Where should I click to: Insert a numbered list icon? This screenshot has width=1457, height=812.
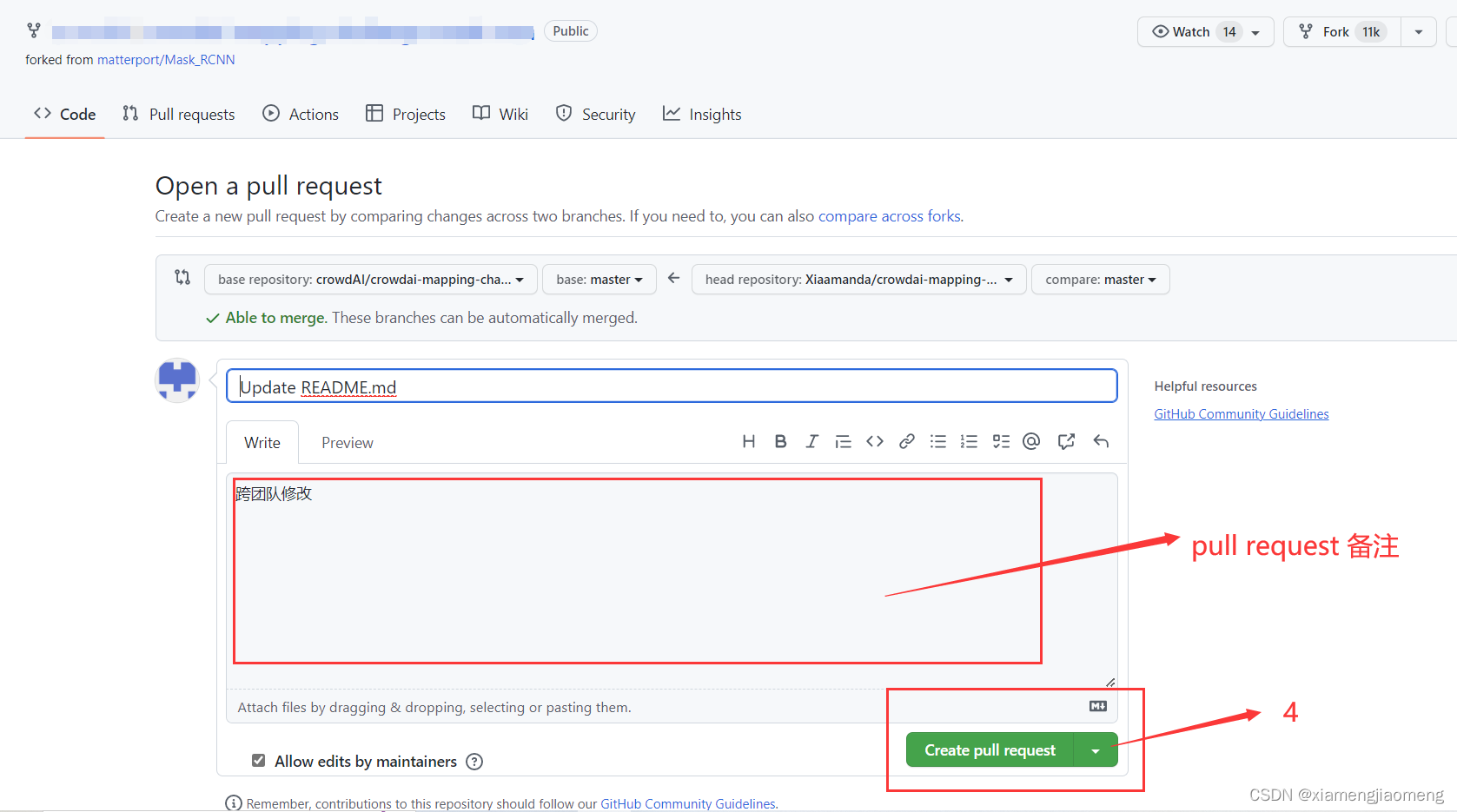(x=969, y=441)
